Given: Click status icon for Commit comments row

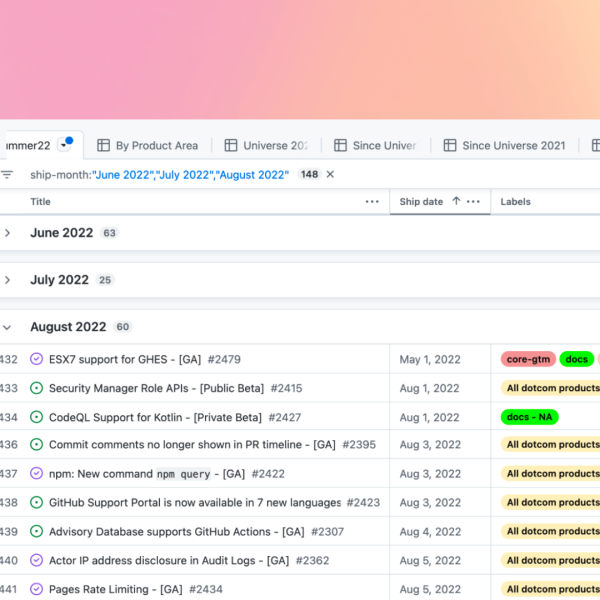Looking at the screenshot, I should click(x=36, y=444).
